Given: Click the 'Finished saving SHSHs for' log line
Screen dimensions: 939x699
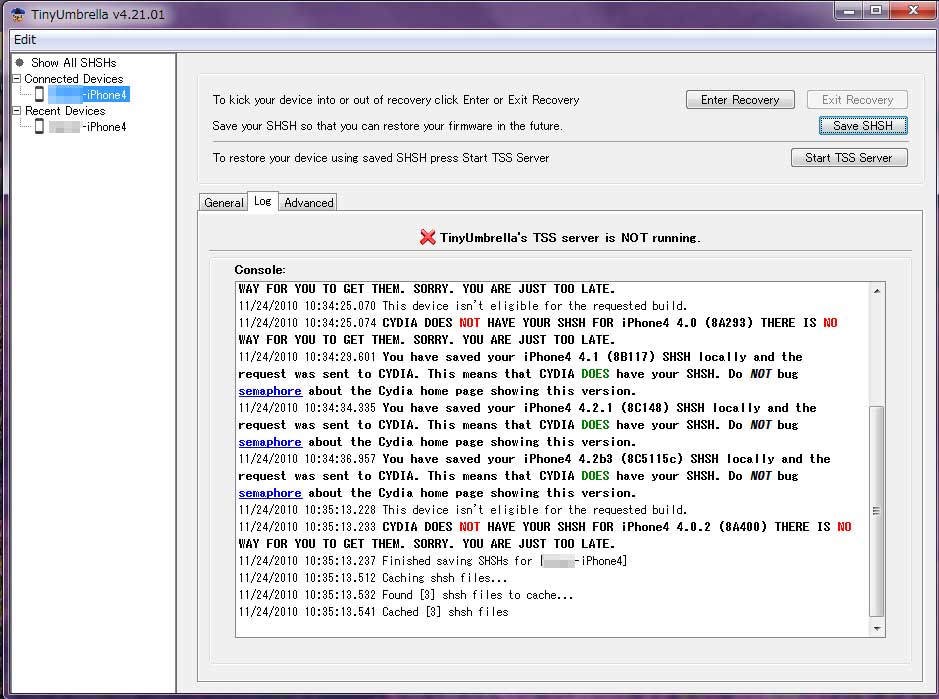Looking at the screenshot, I should click(433, 561).
